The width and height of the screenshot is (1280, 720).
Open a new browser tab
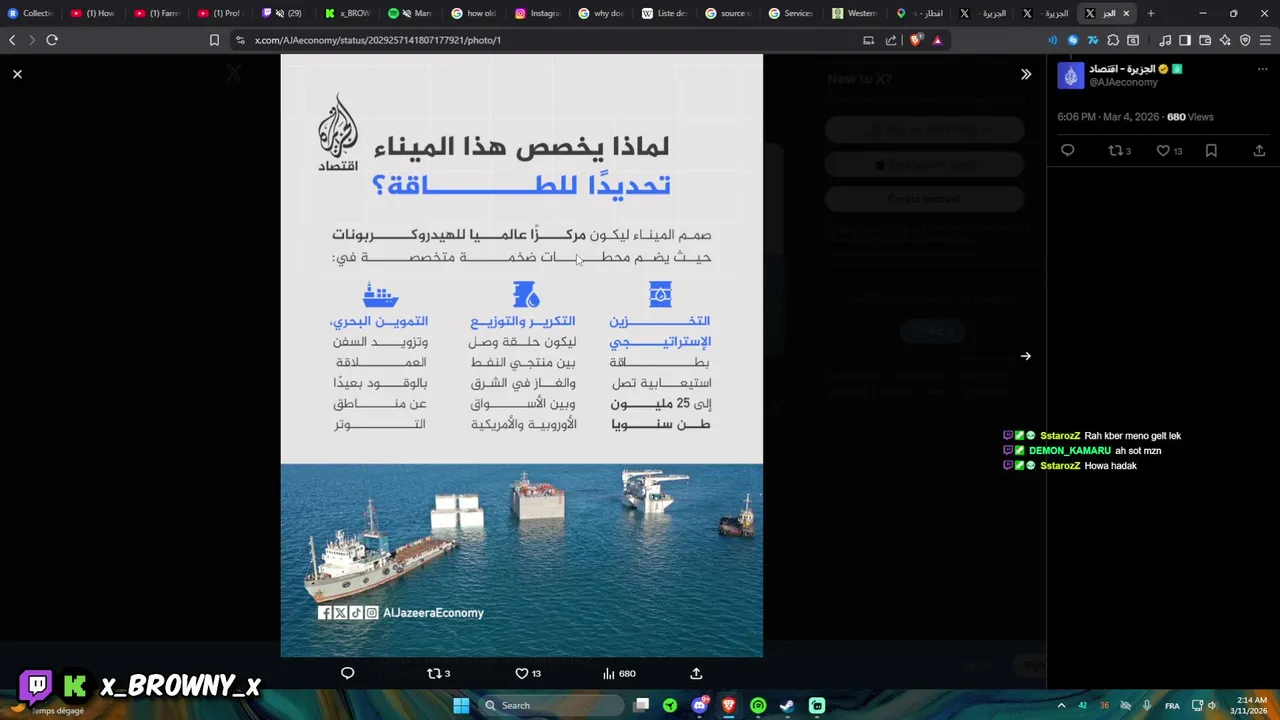tap(1150, 13)
